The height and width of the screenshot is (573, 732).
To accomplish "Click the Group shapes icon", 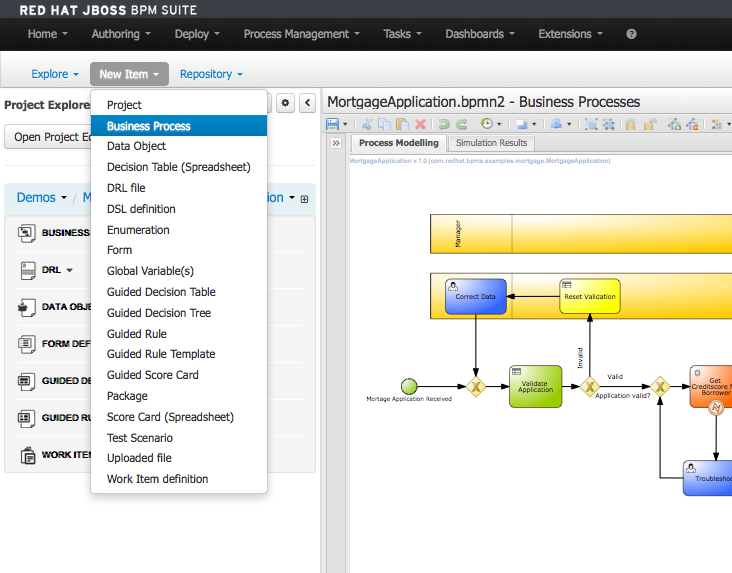I will [591, 124].
